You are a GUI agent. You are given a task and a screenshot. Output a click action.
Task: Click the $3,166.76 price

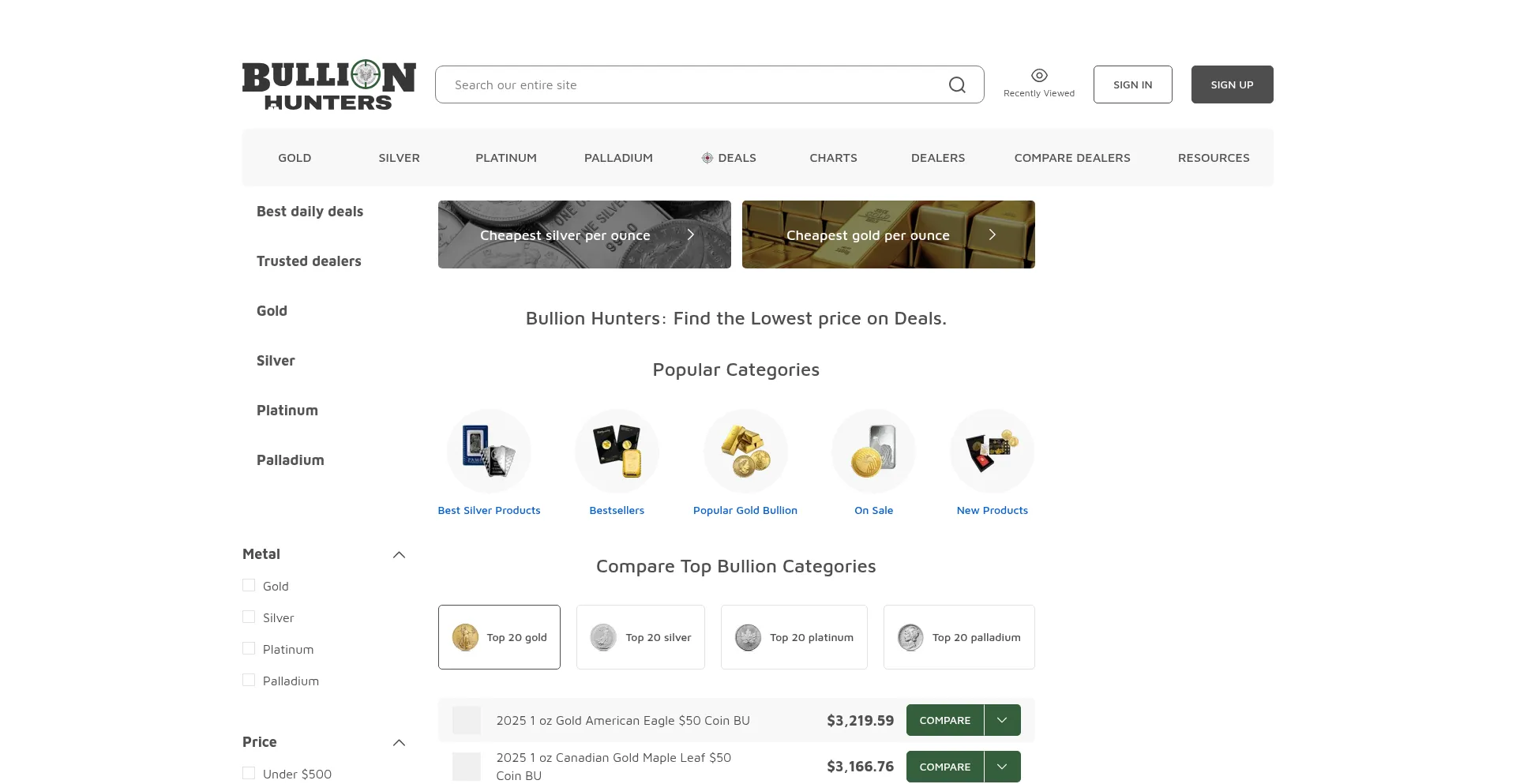click(860, 767)
